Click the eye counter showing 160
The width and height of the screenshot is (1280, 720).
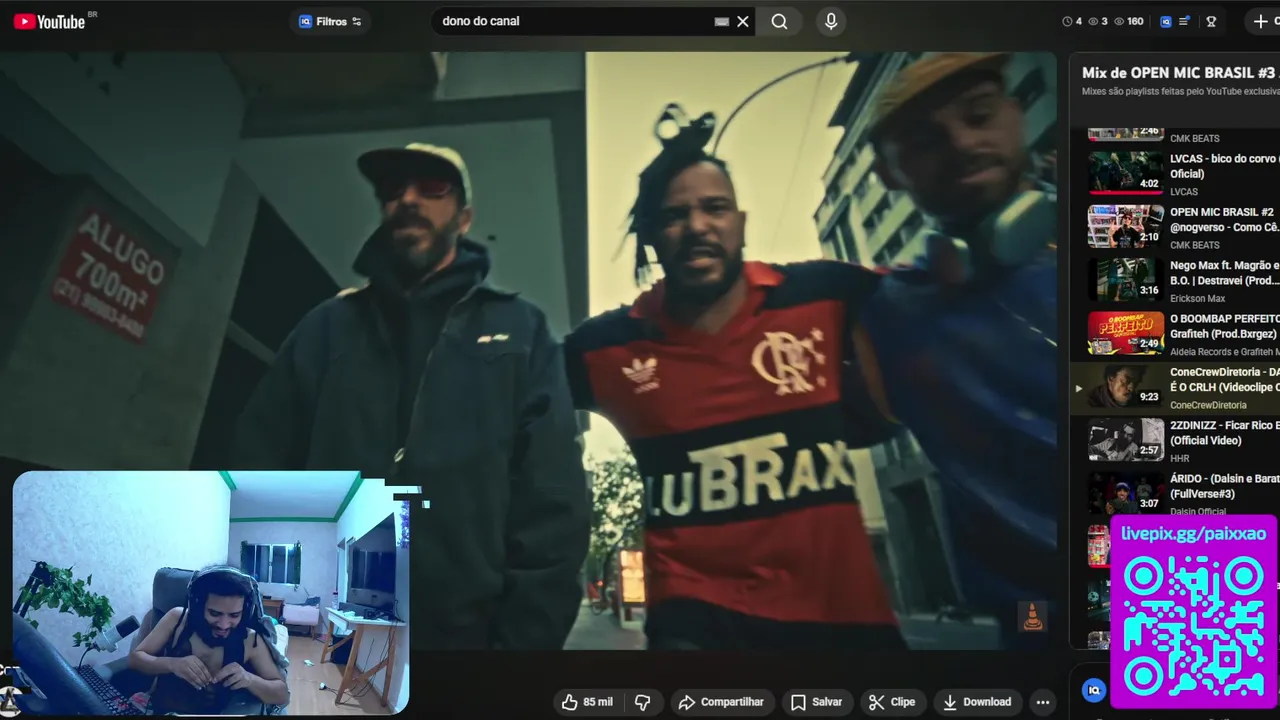1128,21
